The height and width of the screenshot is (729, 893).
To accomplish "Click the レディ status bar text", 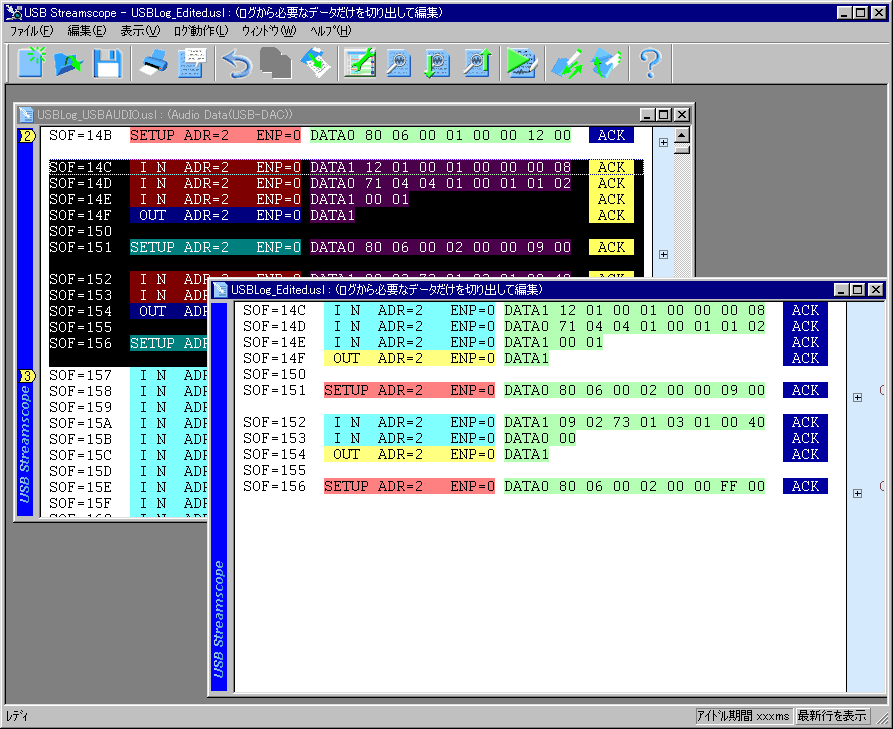I will [x=17, y=716].
